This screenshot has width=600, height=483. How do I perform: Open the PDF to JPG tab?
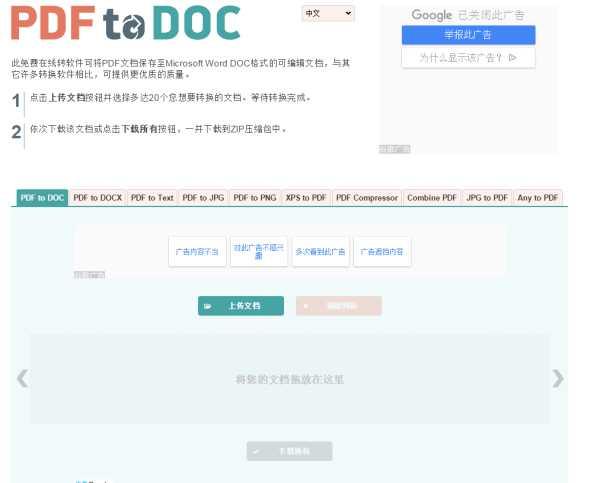pyautogui.click(x=203, y=198)
